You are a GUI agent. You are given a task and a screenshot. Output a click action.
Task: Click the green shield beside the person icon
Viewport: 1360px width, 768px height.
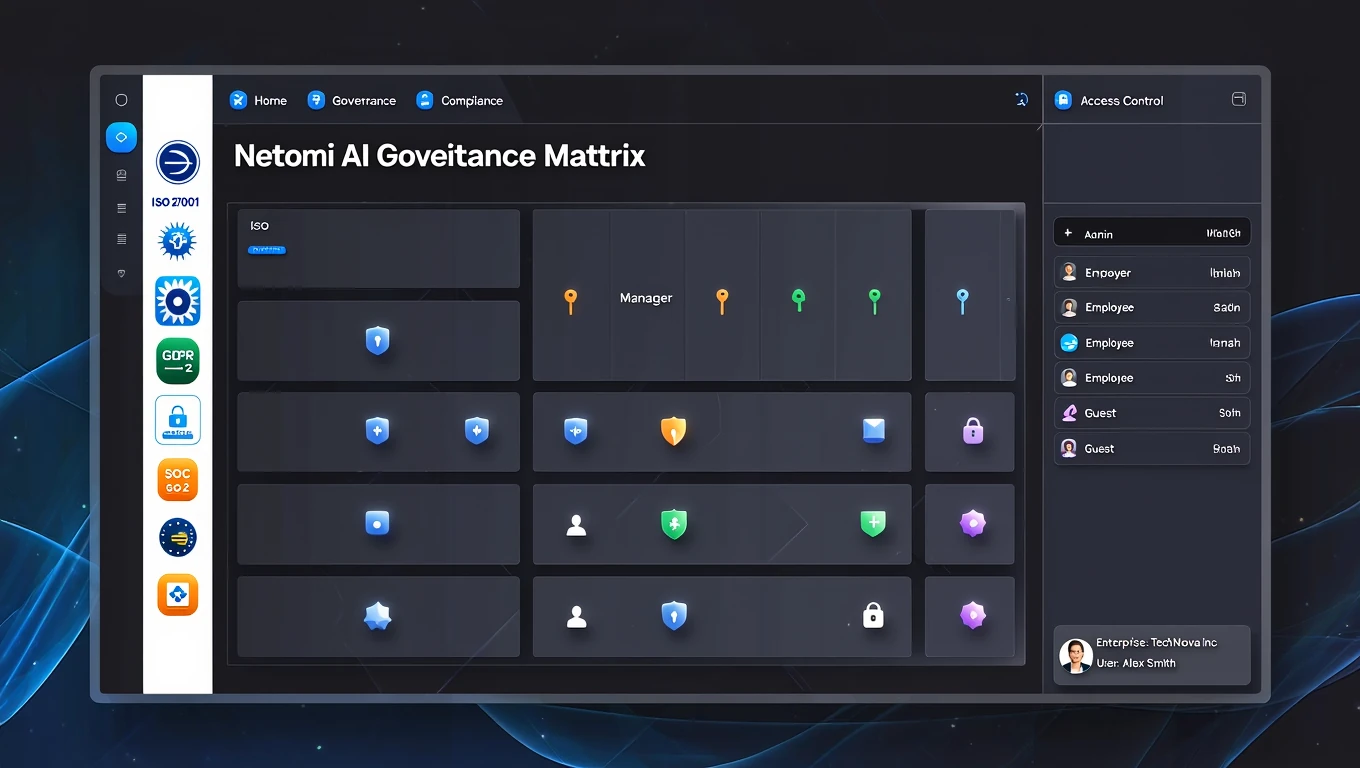coord(675,523)
